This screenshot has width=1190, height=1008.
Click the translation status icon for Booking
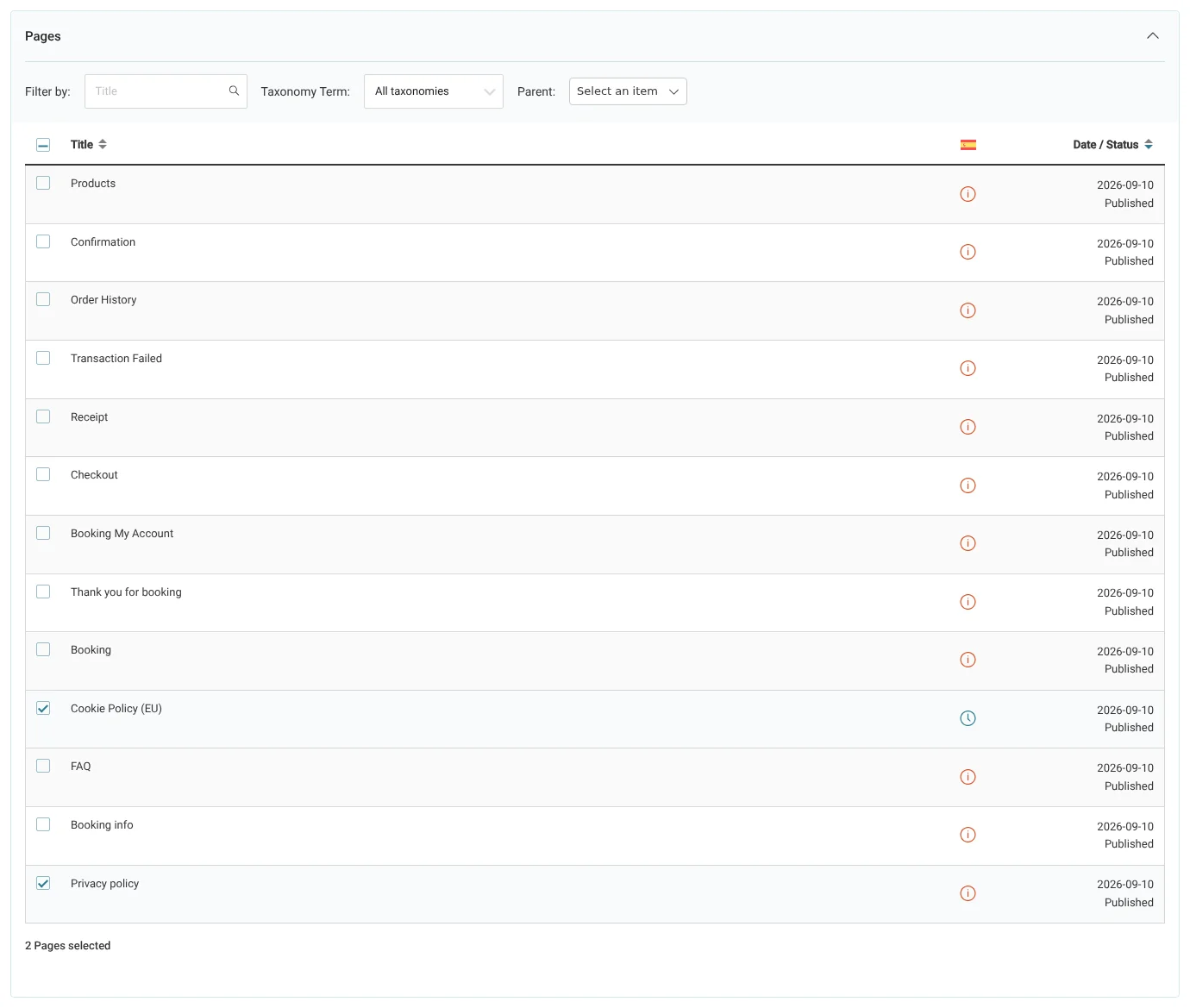[968, 660]
